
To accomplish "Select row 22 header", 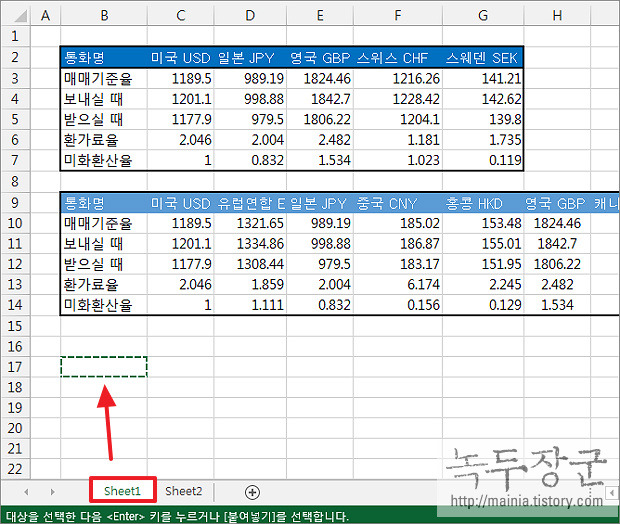I will tap(15, 469).
